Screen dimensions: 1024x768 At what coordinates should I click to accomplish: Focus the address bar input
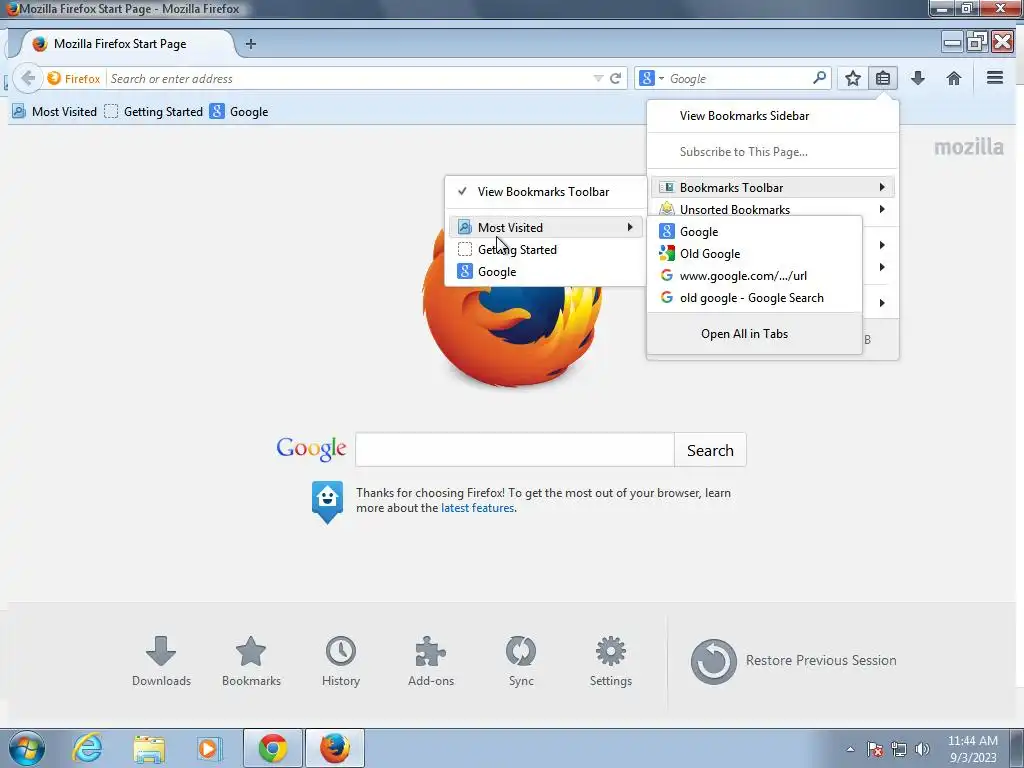point(349,78)
